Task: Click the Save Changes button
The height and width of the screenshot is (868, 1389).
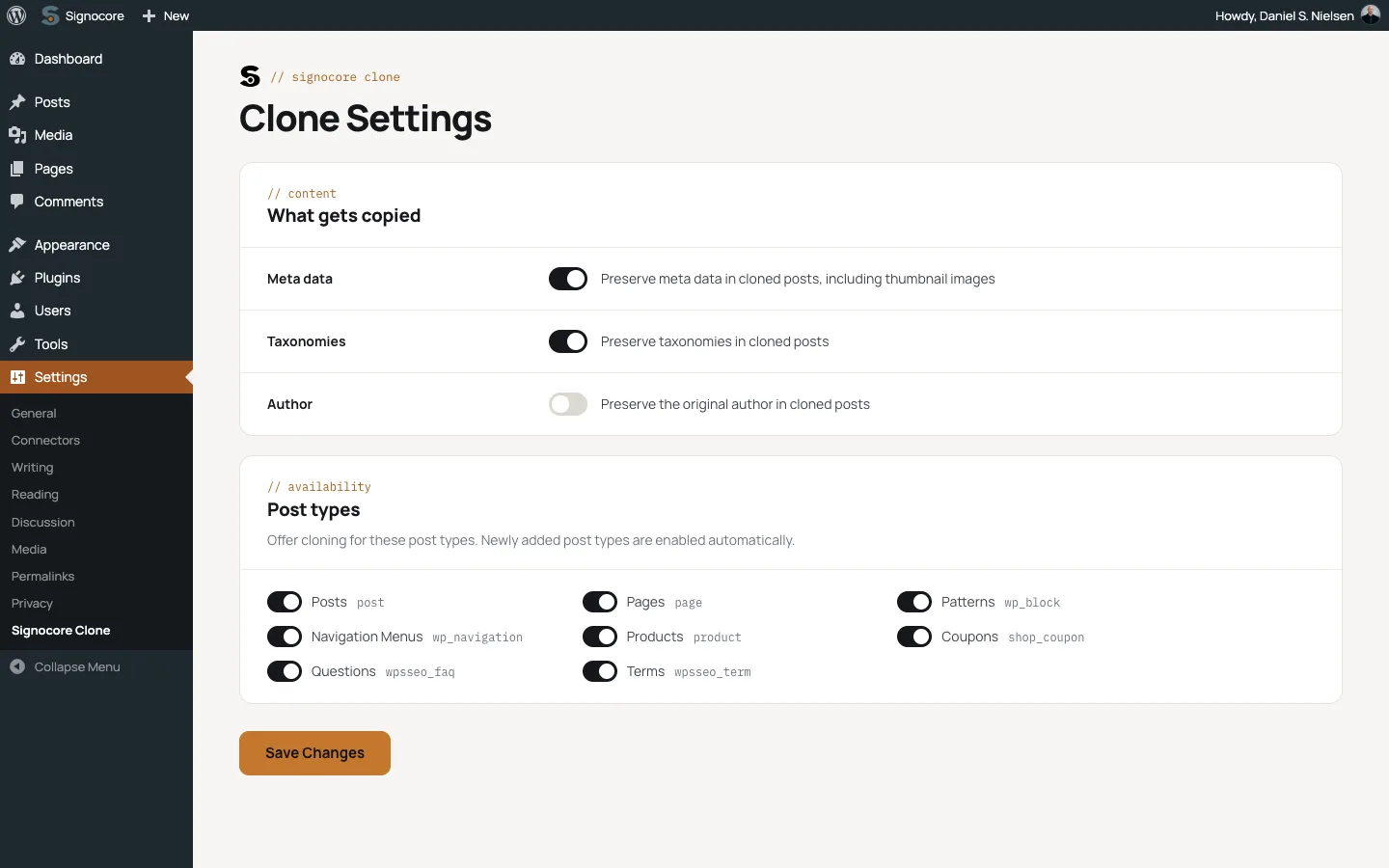Action: pos(314,753)
